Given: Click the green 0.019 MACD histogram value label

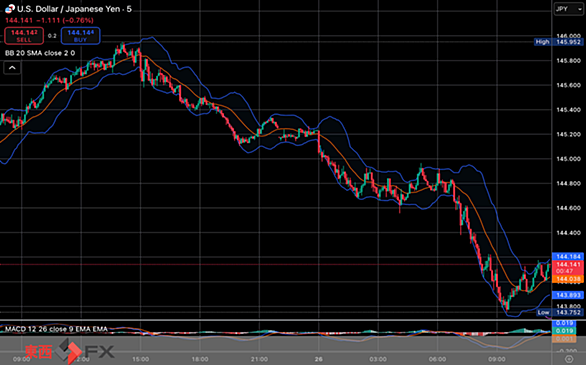Looking at the screenshot, I should (x=564, y=331).
